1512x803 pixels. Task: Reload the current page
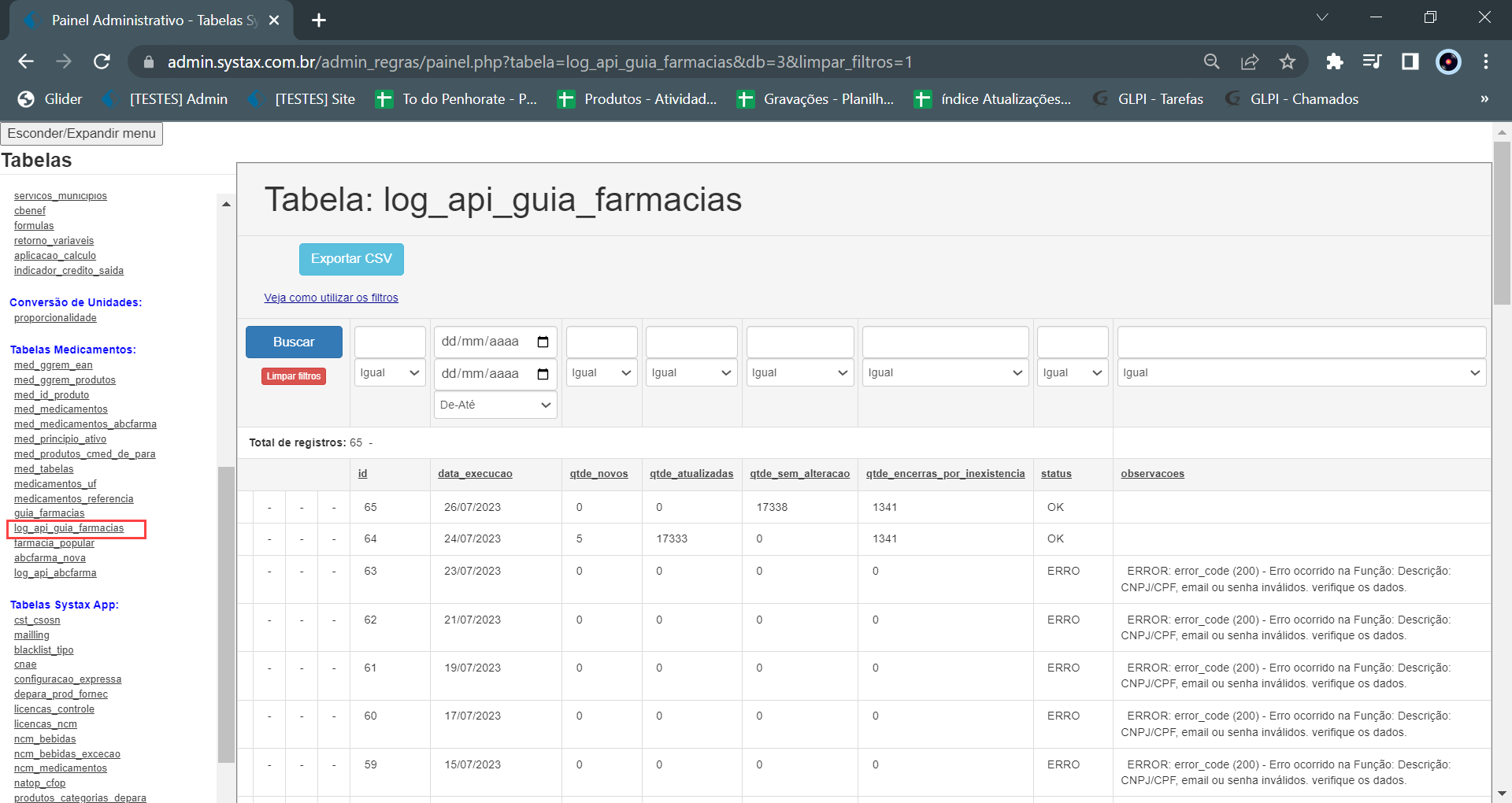click(x=102, y=61)
